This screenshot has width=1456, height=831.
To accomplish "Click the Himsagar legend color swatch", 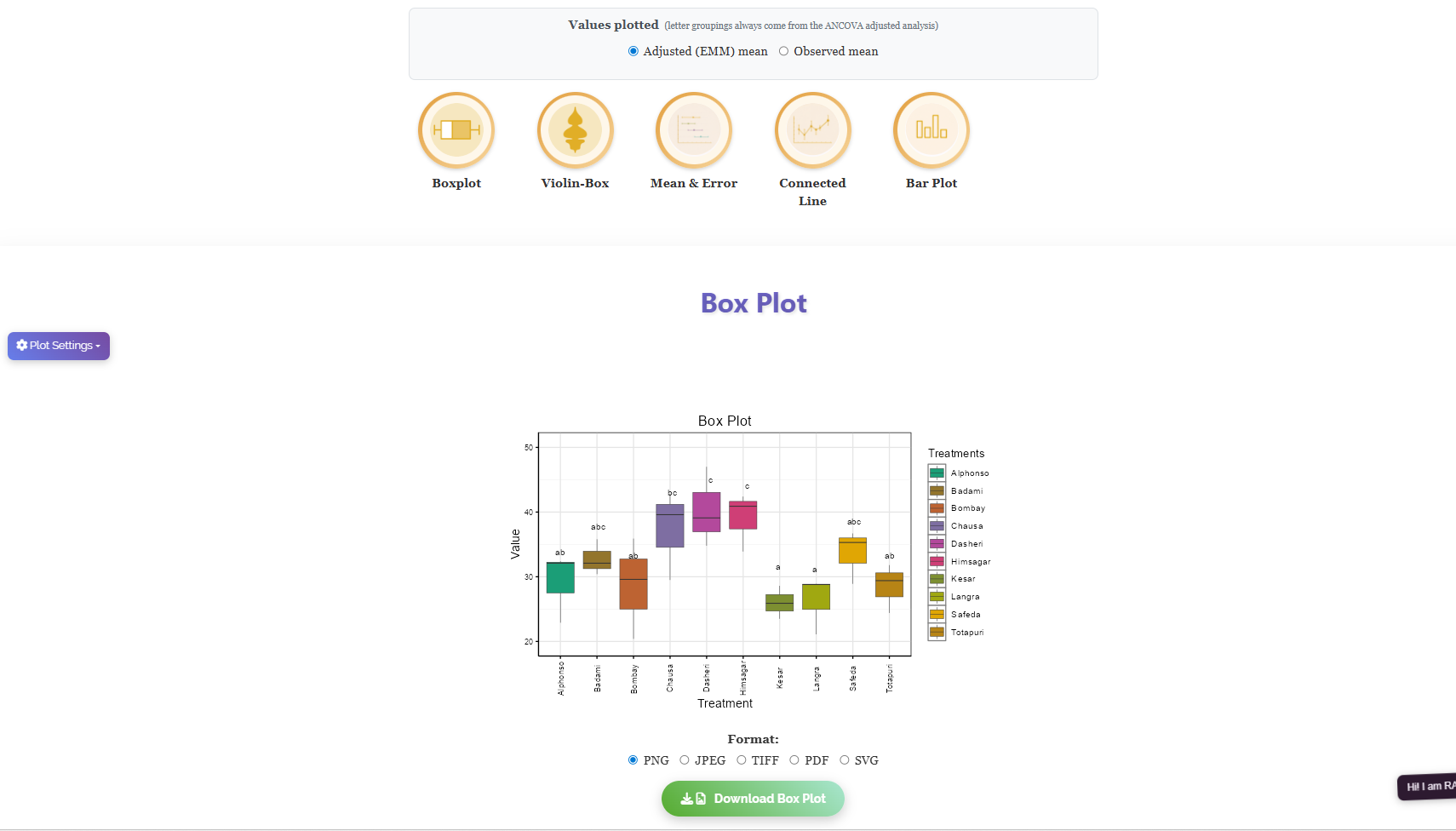I will (x=937, y=561).
